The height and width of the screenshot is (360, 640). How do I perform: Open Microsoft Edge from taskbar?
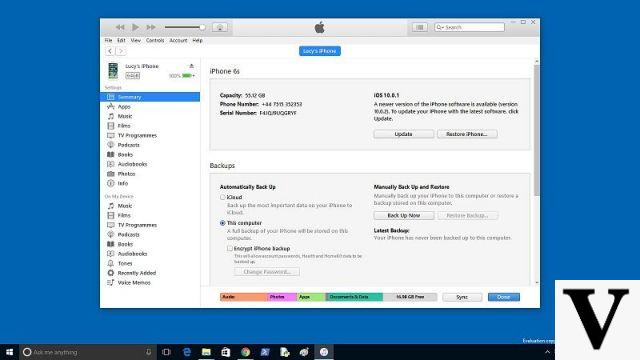click(187, 352)
